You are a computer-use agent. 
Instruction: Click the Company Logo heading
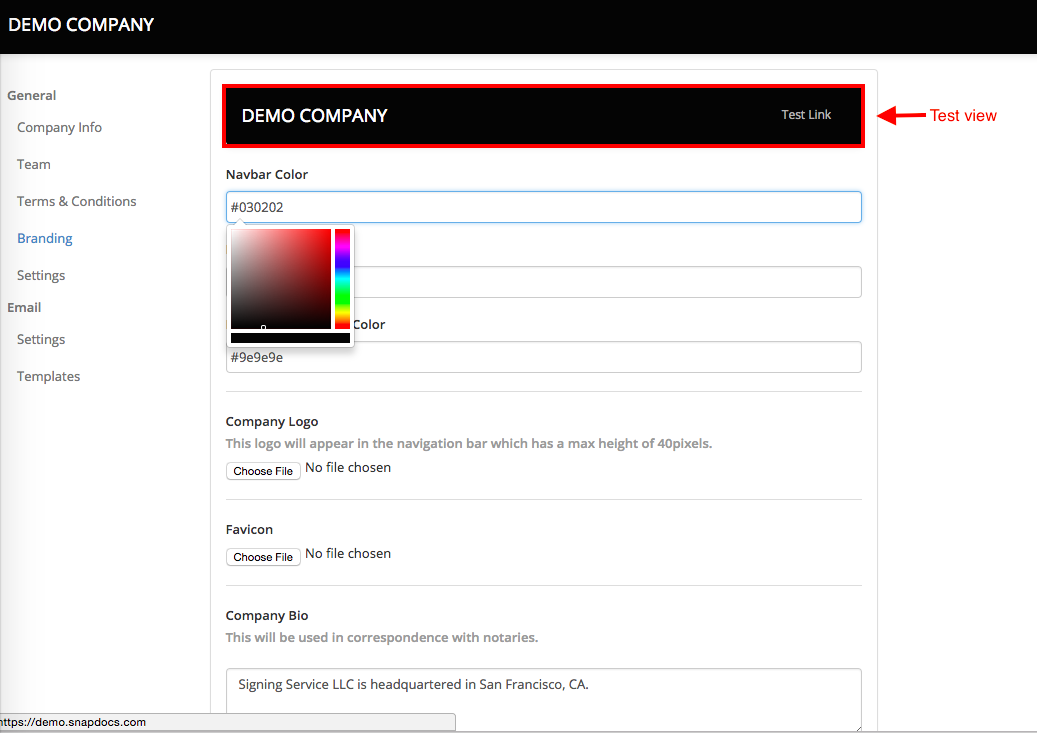272,421
